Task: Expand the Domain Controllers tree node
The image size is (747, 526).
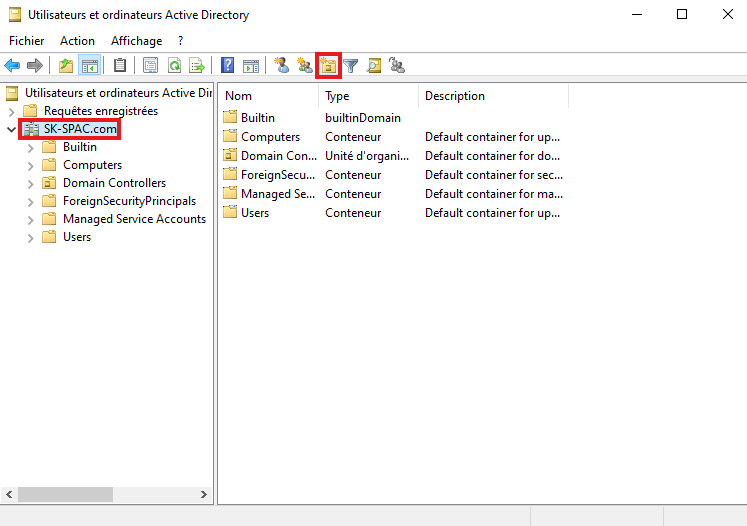Action: click(x=30, y=183)
